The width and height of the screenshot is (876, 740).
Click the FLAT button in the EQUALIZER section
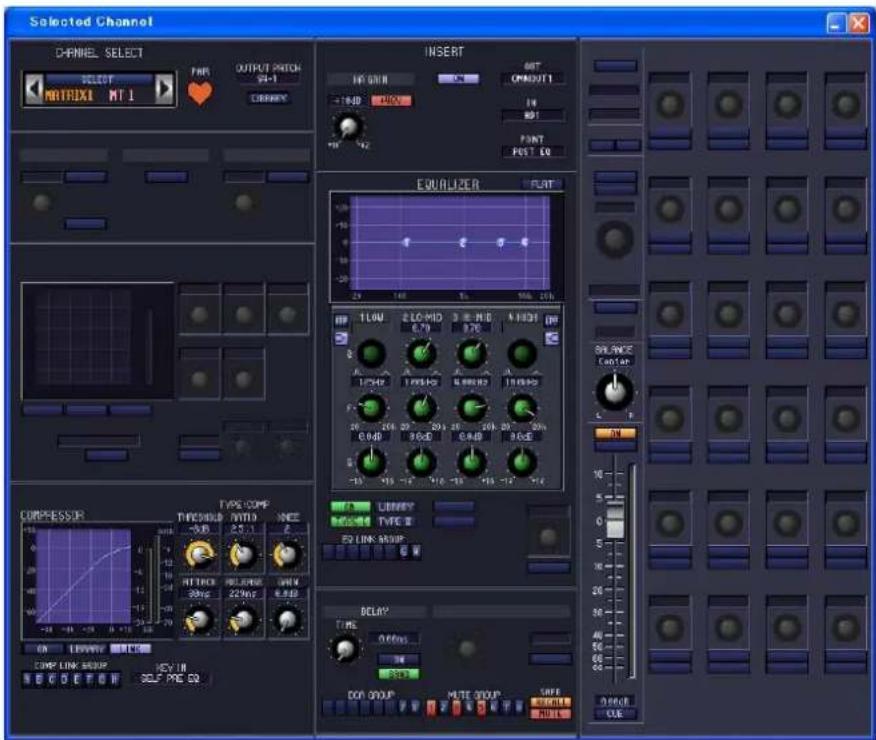(x=542, y=184)
